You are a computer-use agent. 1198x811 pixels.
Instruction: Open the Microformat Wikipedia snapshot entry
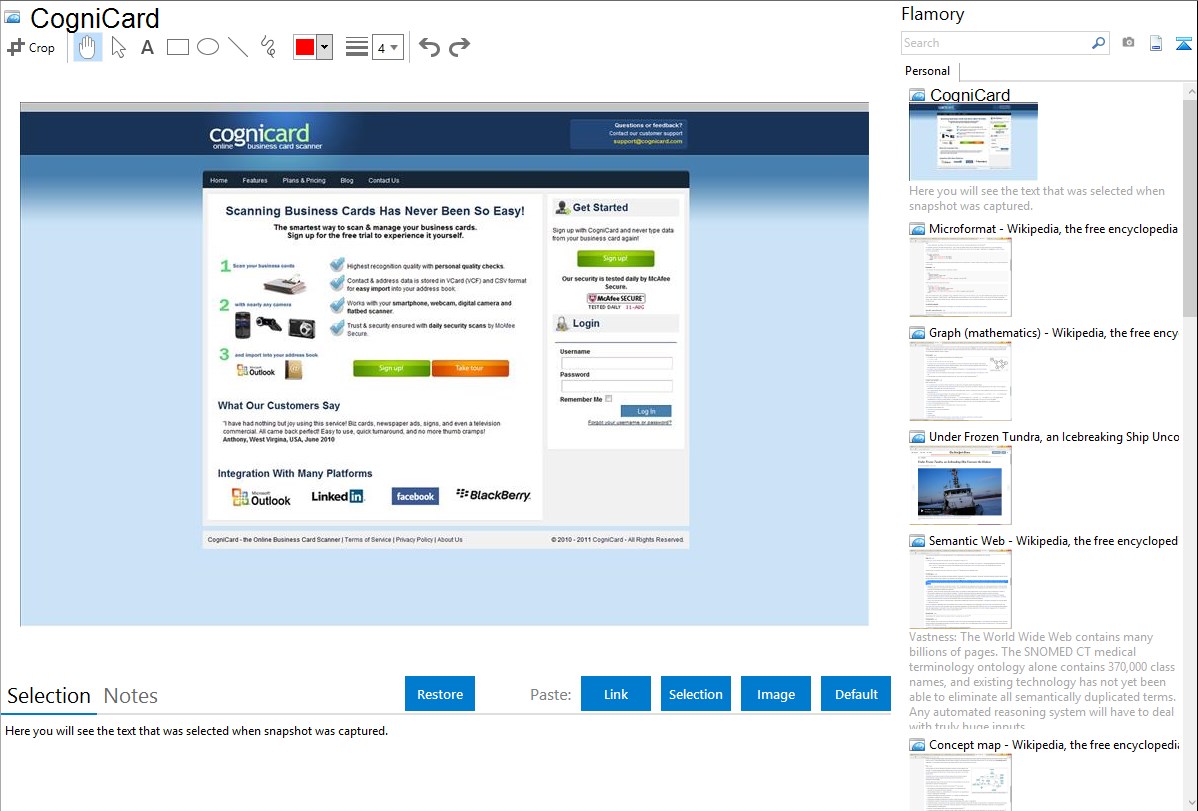[1053, 229]
